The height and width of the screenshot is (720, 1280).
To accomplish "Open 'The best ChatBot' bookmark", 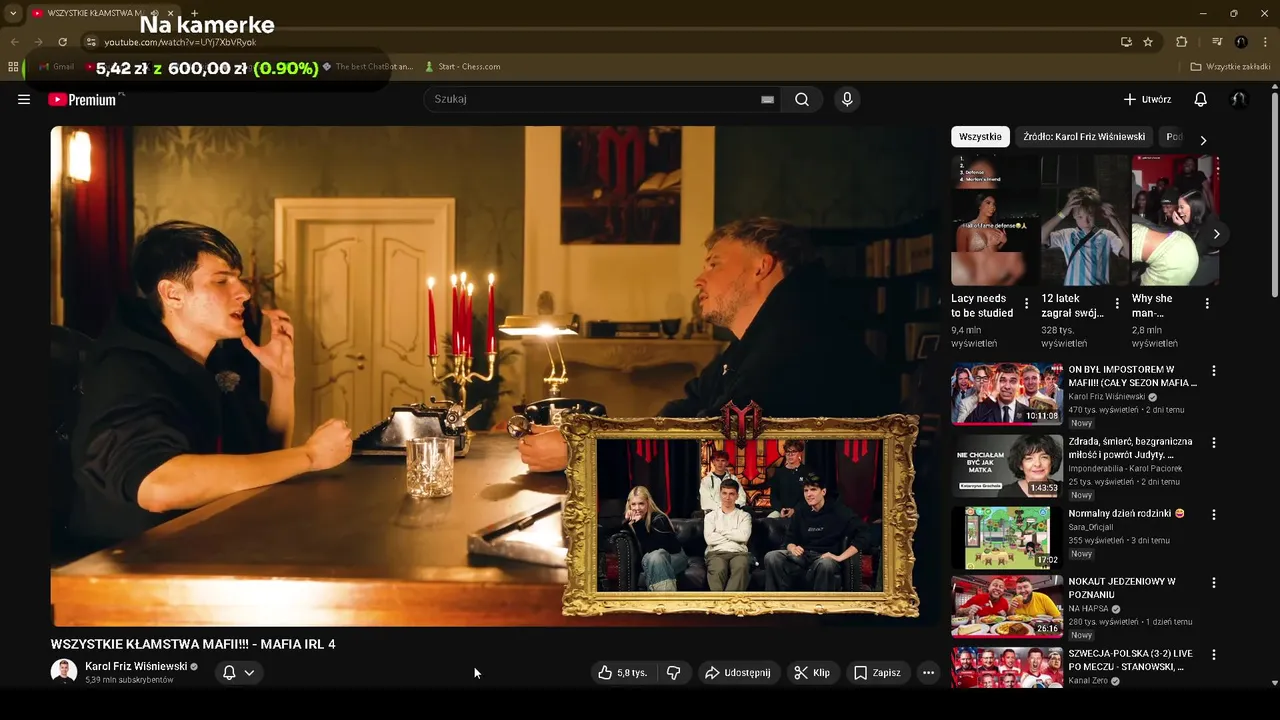I will click(x=367, y=67).
